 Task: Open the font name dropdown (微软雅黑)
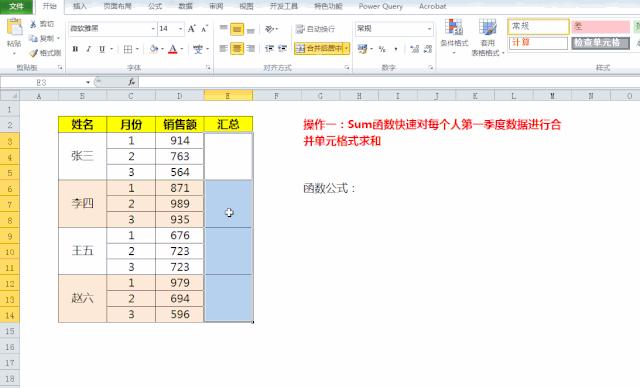click(153, 29)
